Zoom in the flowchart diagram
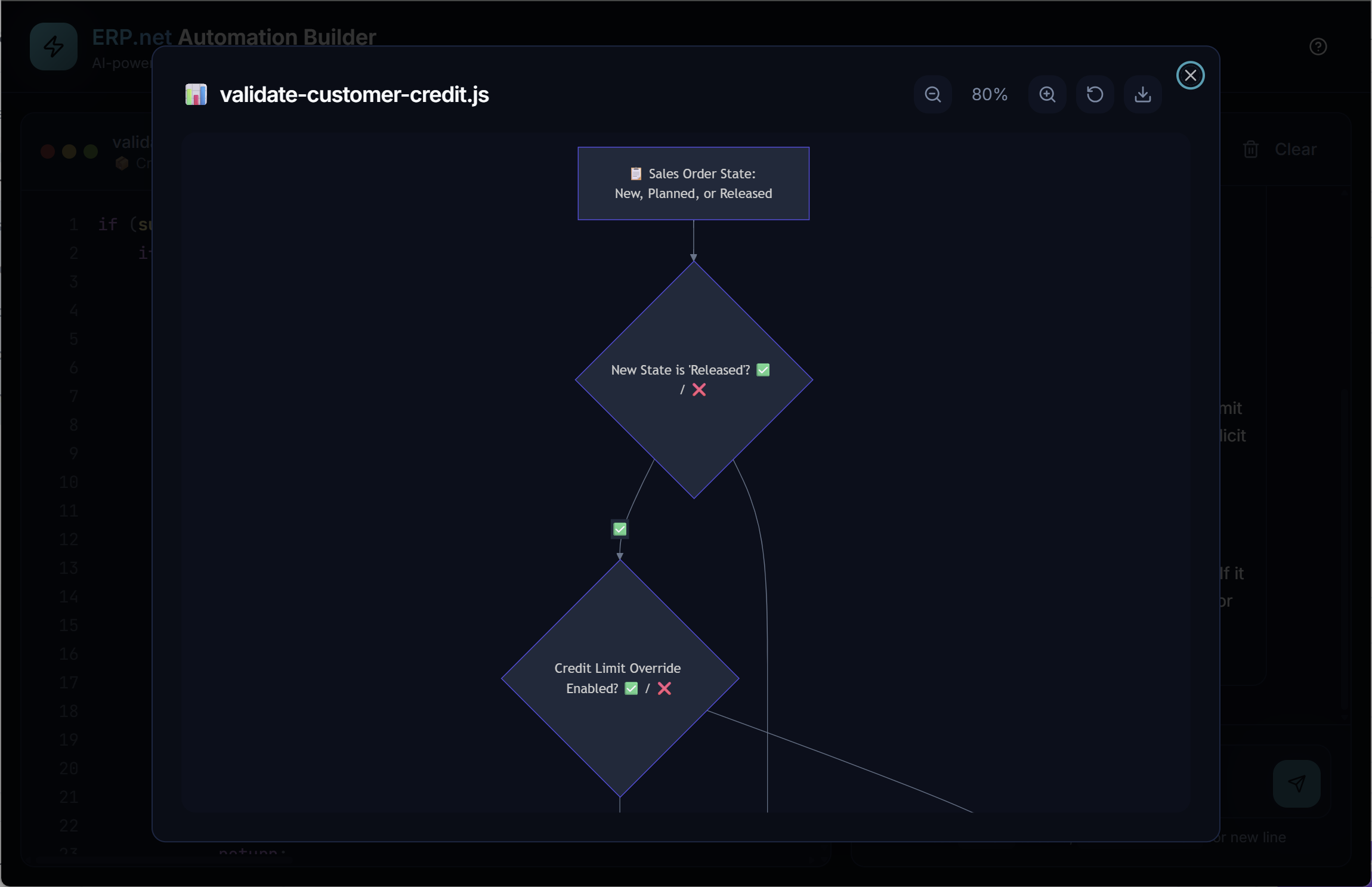Viewport: 1372px width, 887px height. 1047,94
